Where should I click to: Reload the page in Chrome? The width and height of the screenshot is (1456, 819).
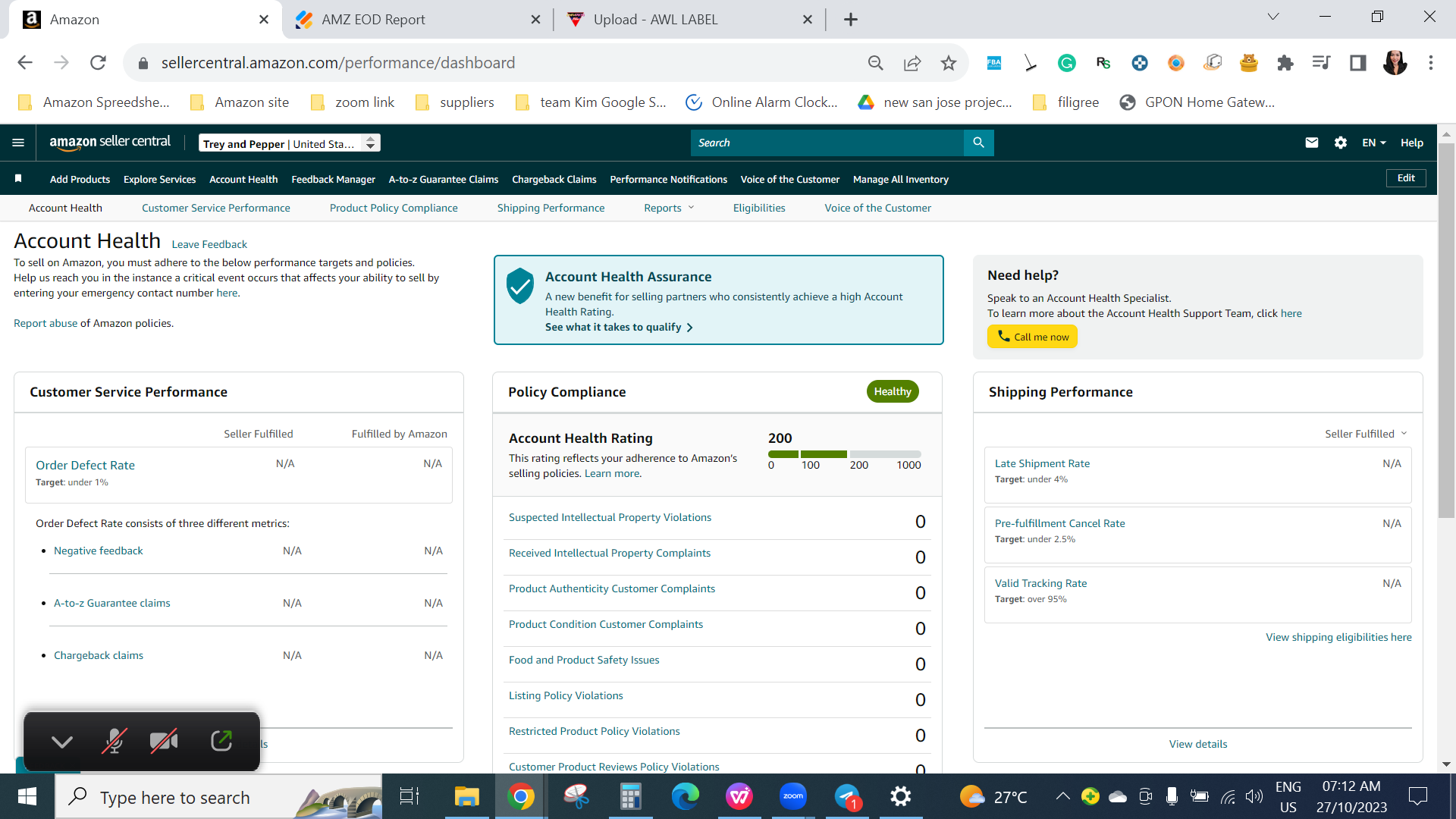(x=98, y=63)
